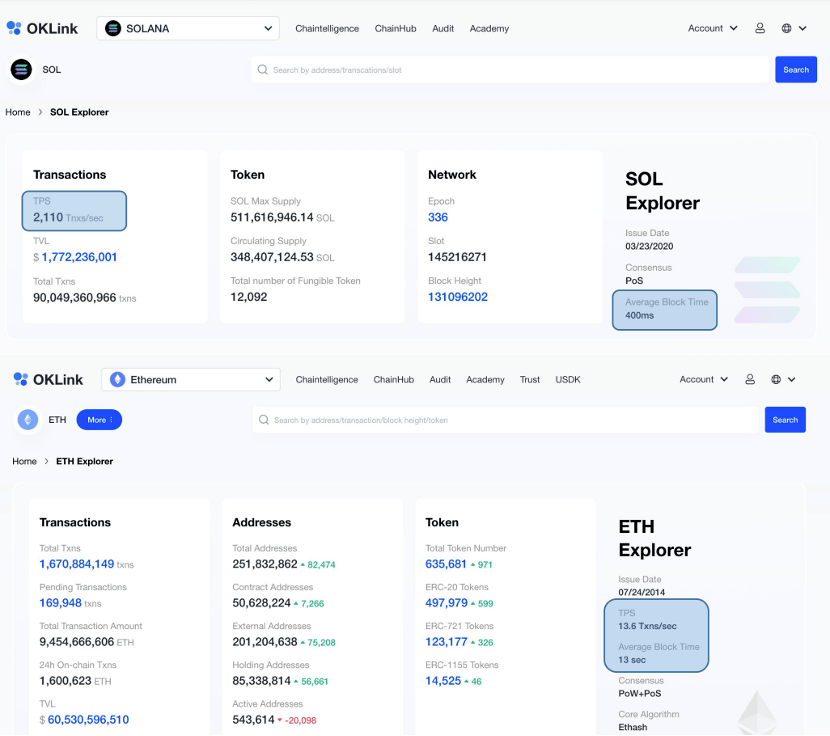Click the Block Height 131096202 link

[x=458, y=297]
